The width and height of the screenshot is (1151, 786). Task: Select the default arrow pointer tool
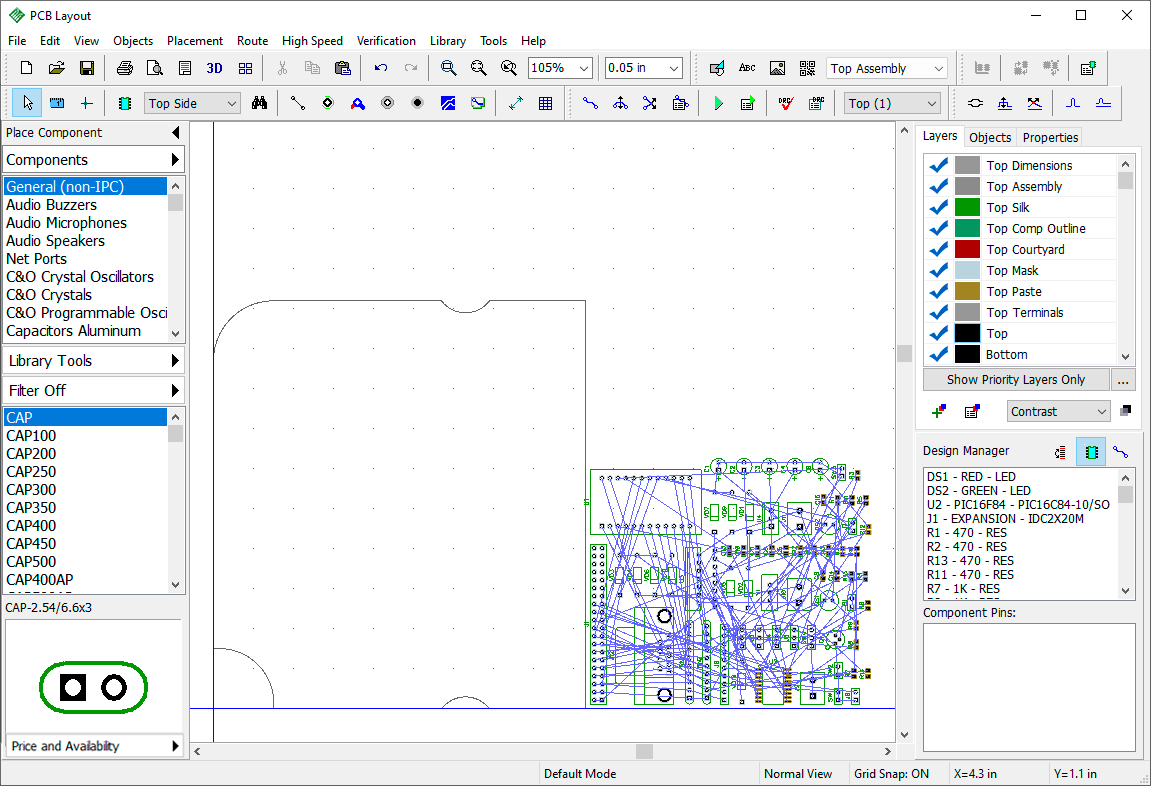pos(27,103)
